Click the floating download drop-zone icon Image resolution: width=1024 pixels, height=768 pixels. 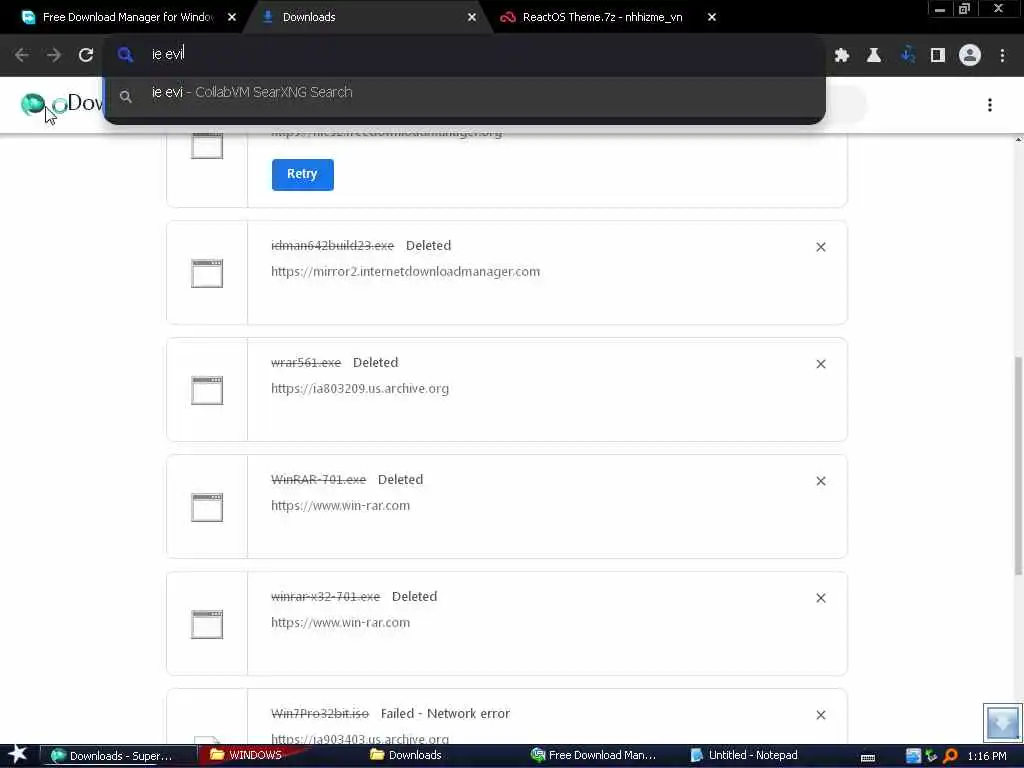coord(1003,722)
